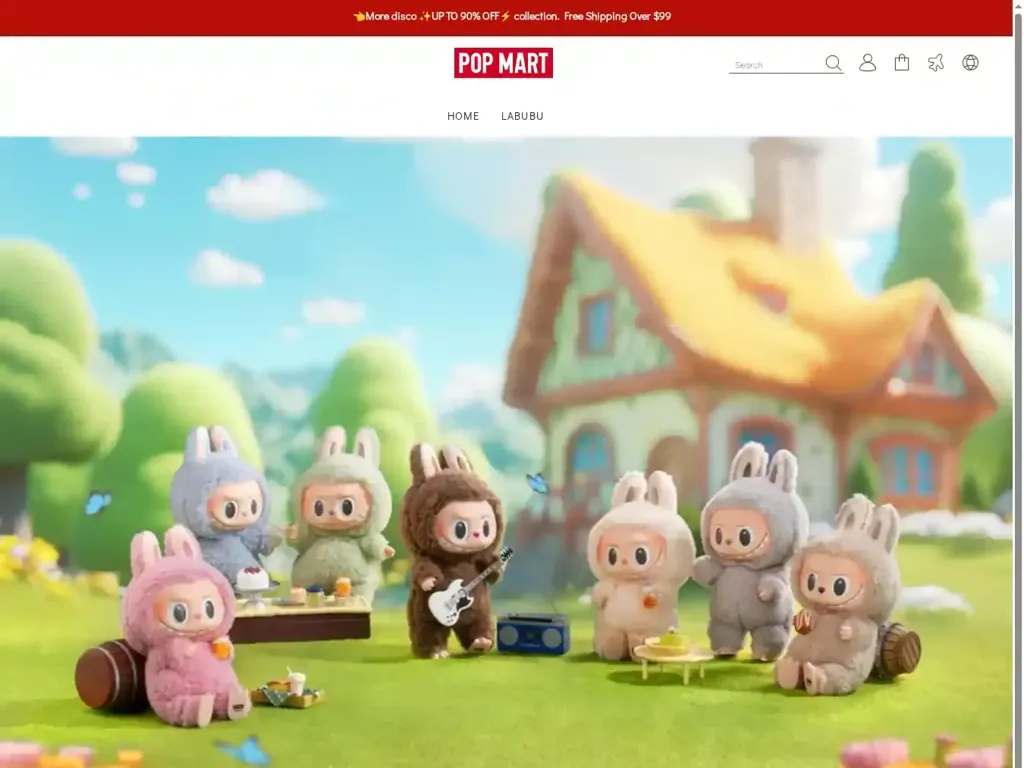The width and height of the screenshot is (1024, 768).
Task: Open the LABUBU menu item
Action: (x=522, y=116)
